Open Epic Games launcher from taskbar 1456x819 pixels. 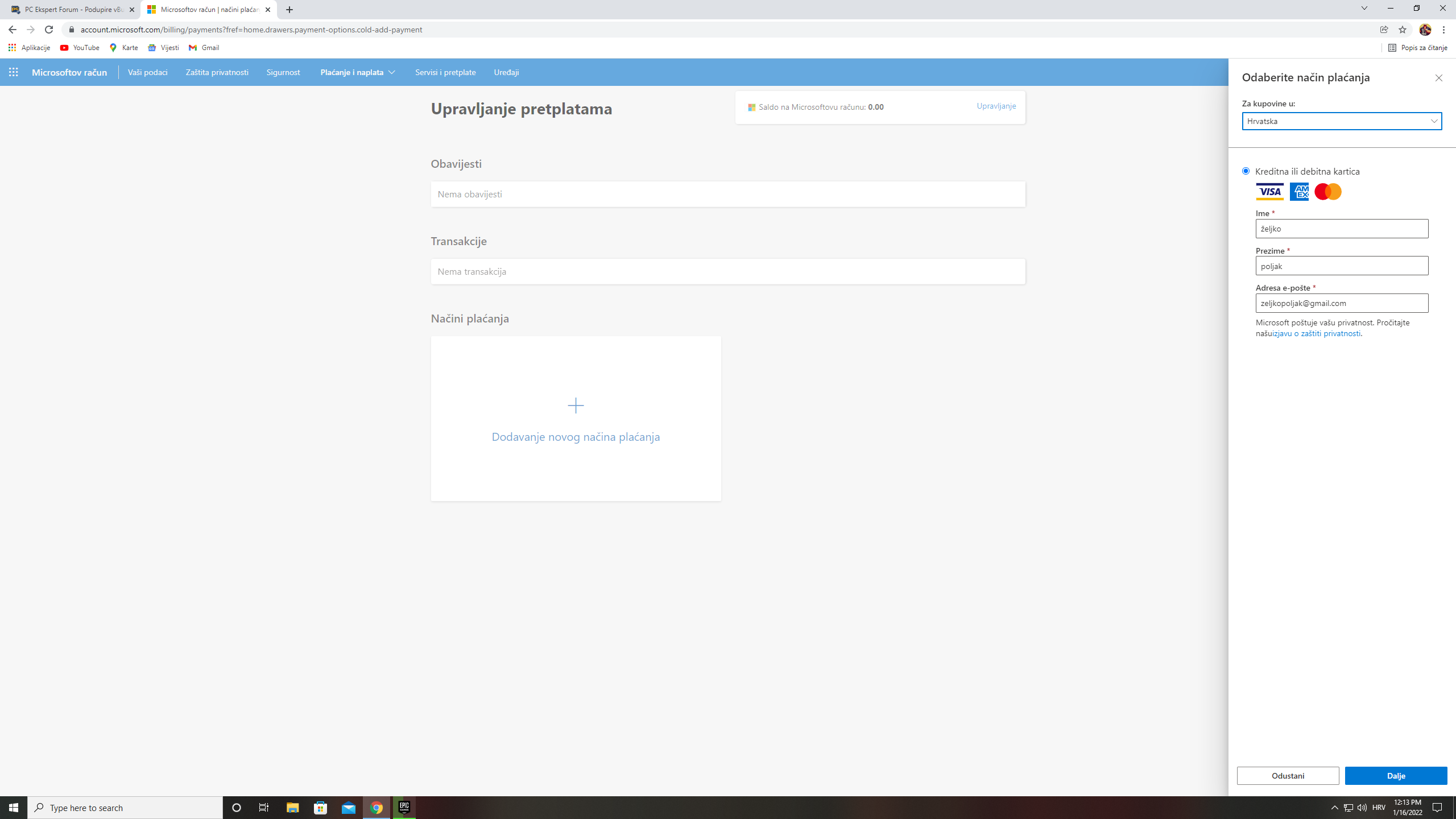[404, 808]
